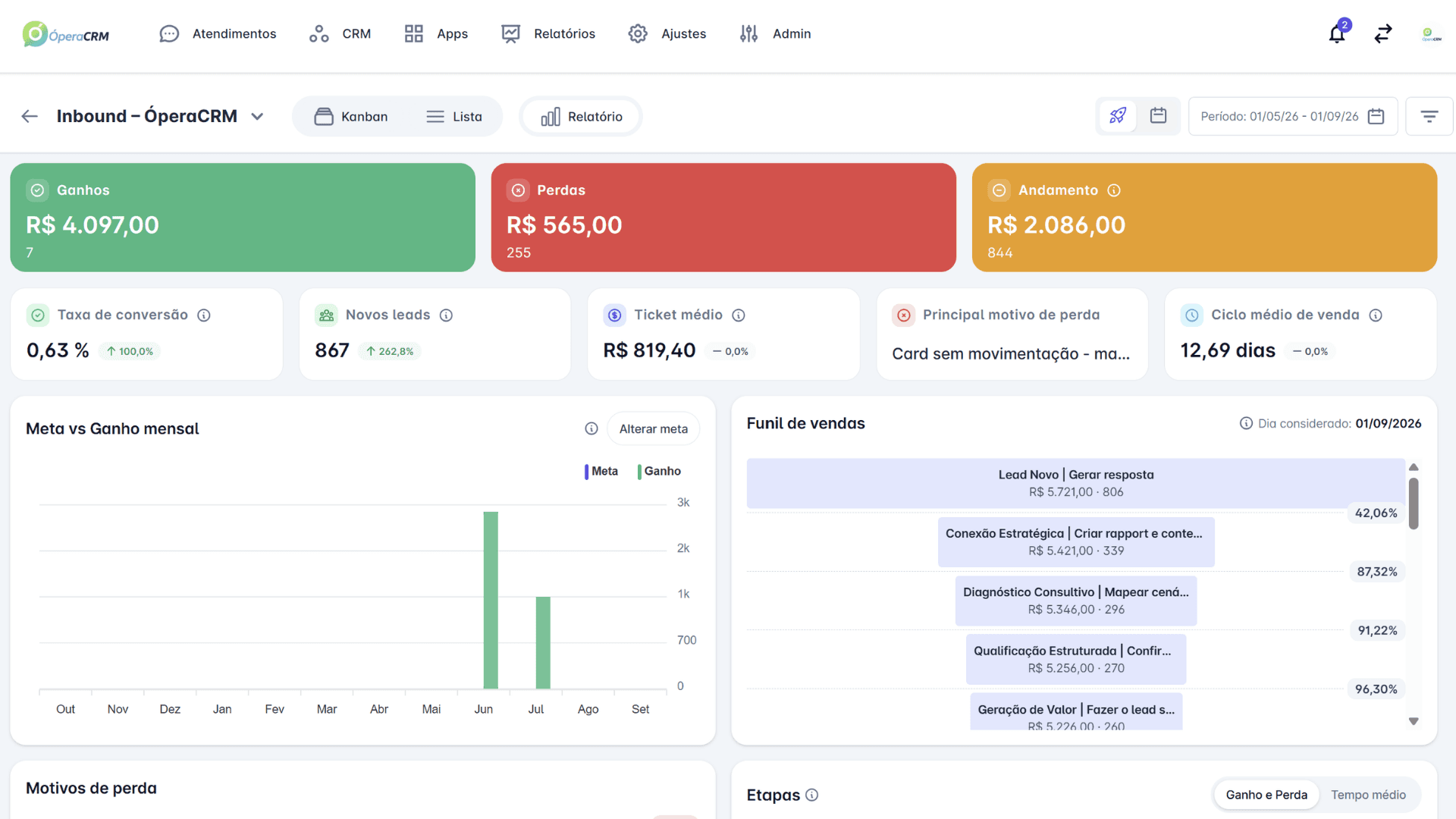Click info icon beside Dia considerado

(1246, 423)
